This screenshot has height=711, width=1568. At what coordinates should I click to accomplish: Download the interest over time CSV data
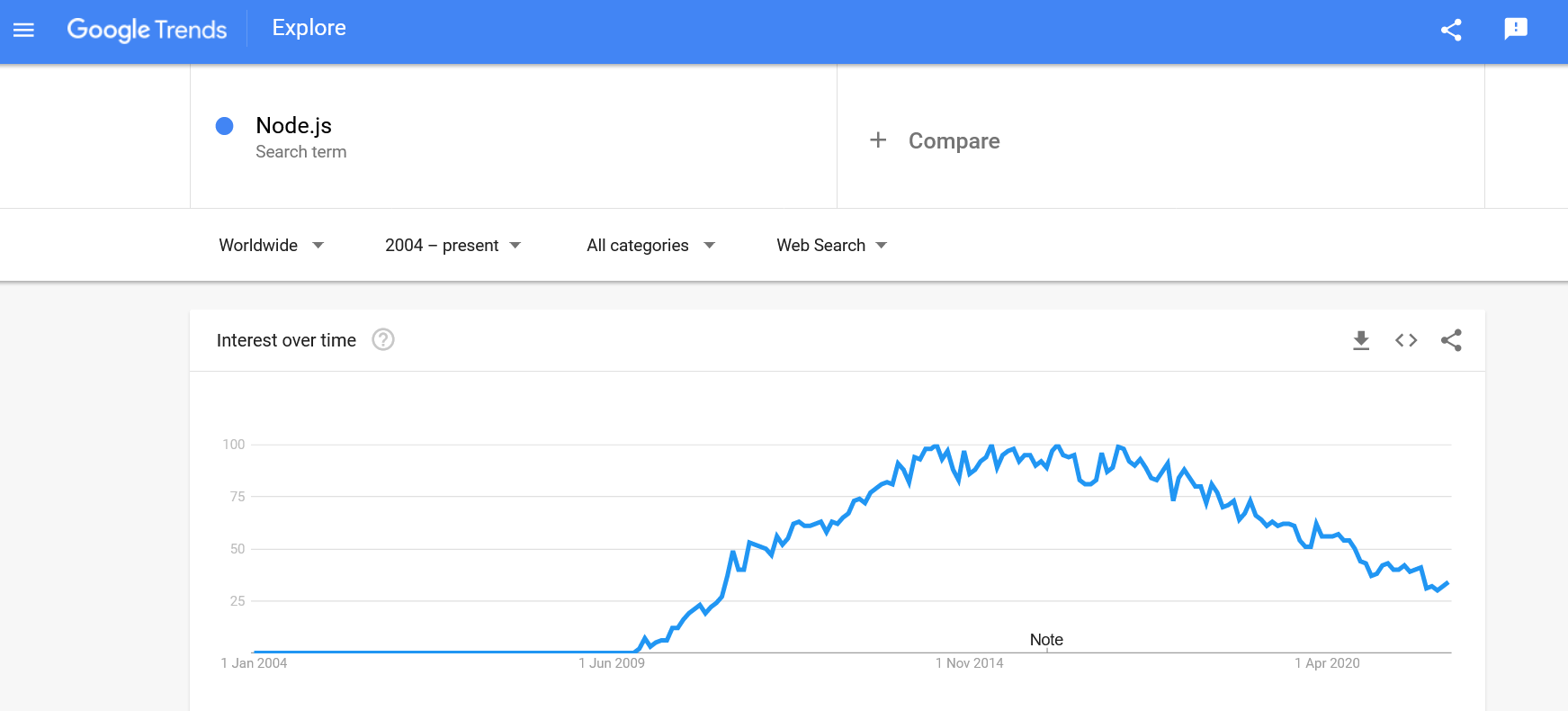(1360, 340)
